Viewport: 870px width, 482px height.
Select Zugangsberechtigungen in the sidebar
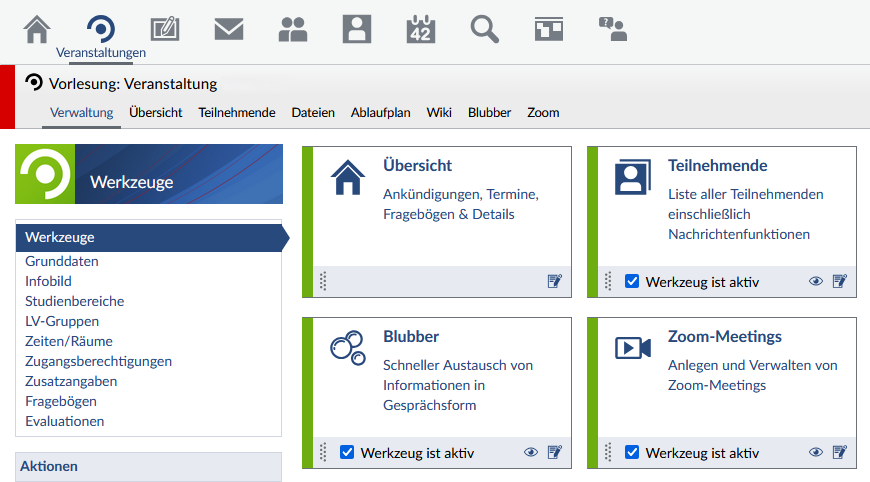[x=98, y=361]
